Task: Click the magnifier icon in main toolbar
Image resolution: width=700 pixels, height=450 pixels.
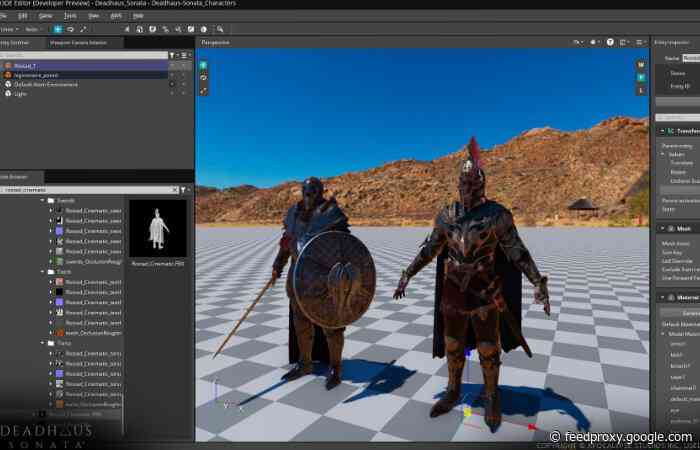Action: [x=220, y=29]
